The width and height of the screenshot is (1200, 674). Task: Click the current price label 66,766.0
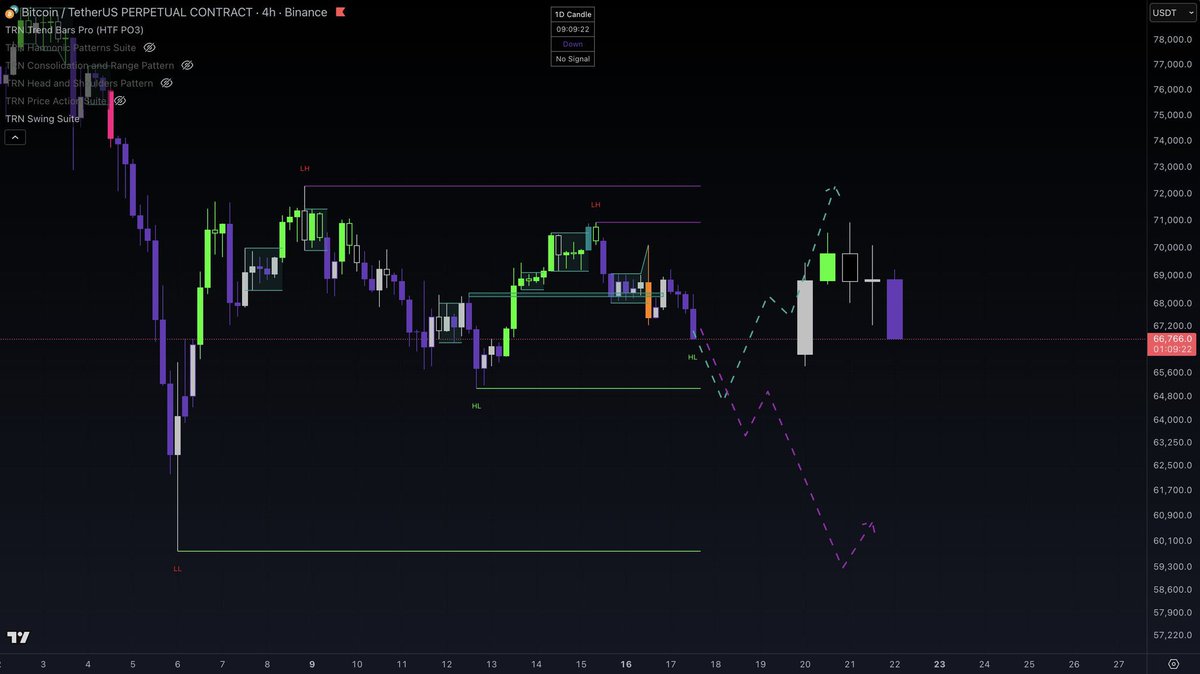pos(1172,340)
